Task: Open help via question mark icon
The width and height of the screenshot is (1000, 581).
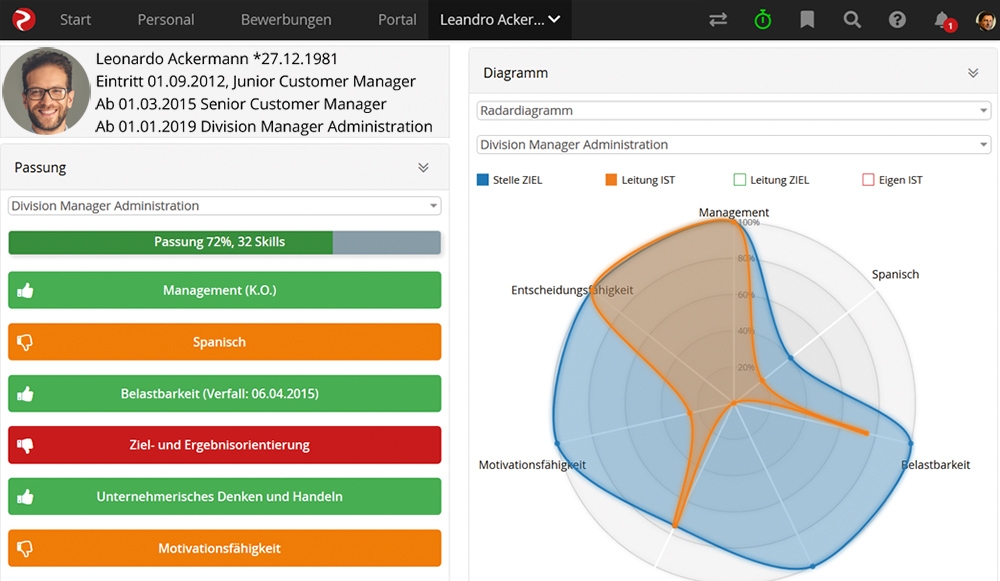Action: point(897,20)
